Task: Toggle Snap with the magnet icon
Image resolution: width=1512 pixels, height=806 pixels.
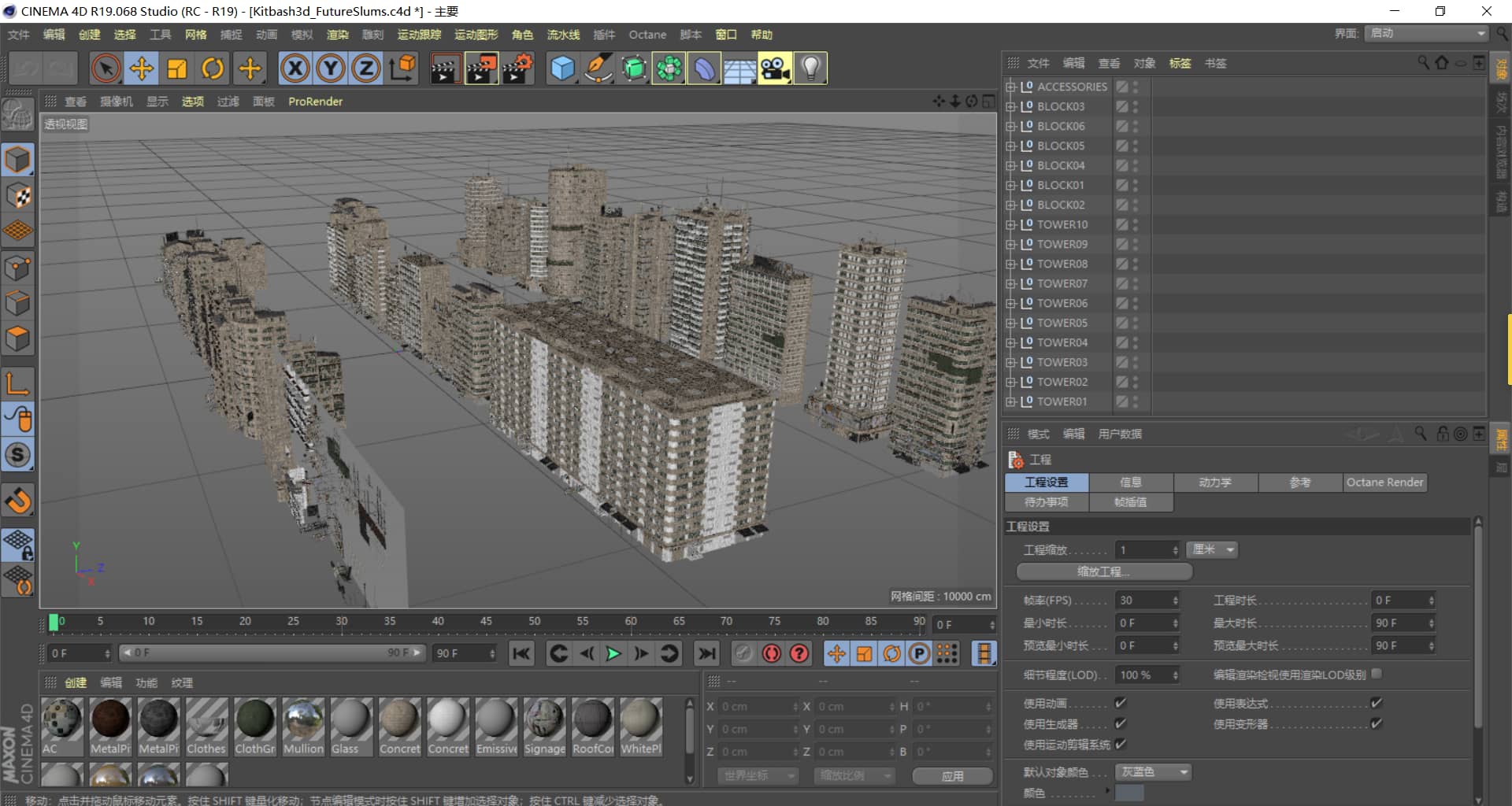Action: tap(17, 500)
